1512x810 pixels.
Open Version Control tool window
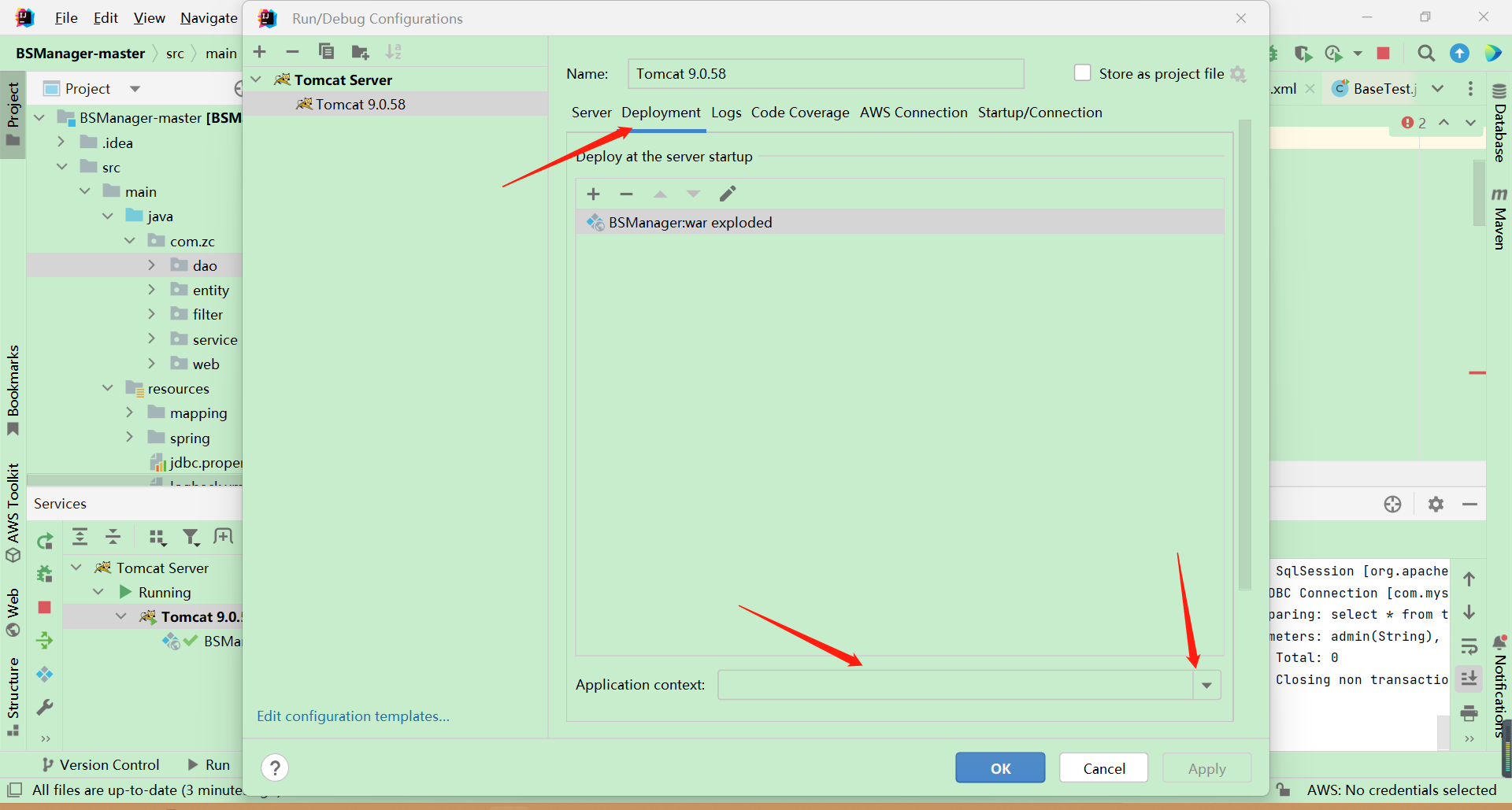coord(100,765)
